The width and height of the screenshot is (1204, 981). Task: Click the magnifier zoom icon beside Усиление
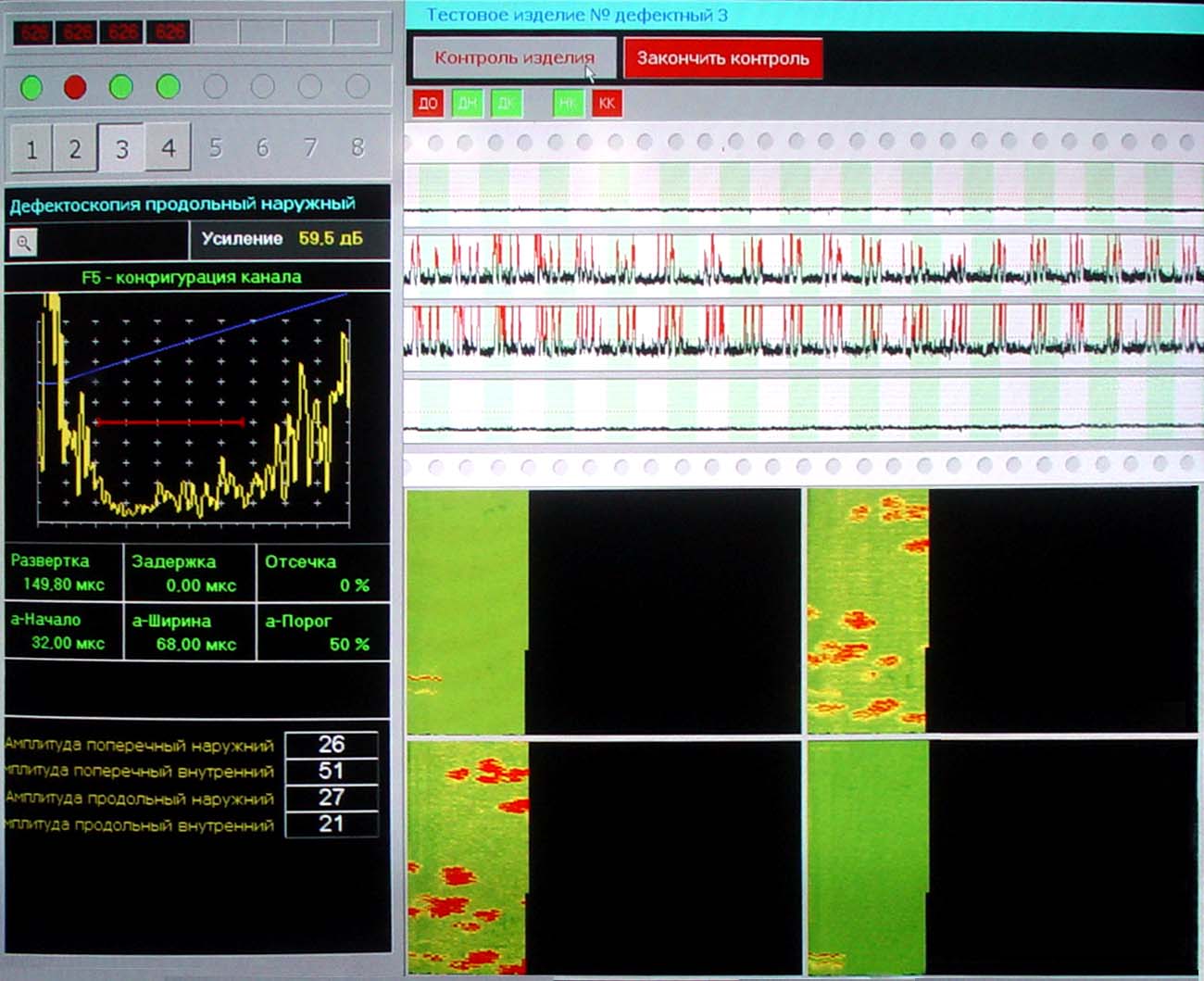click(24, 243)
